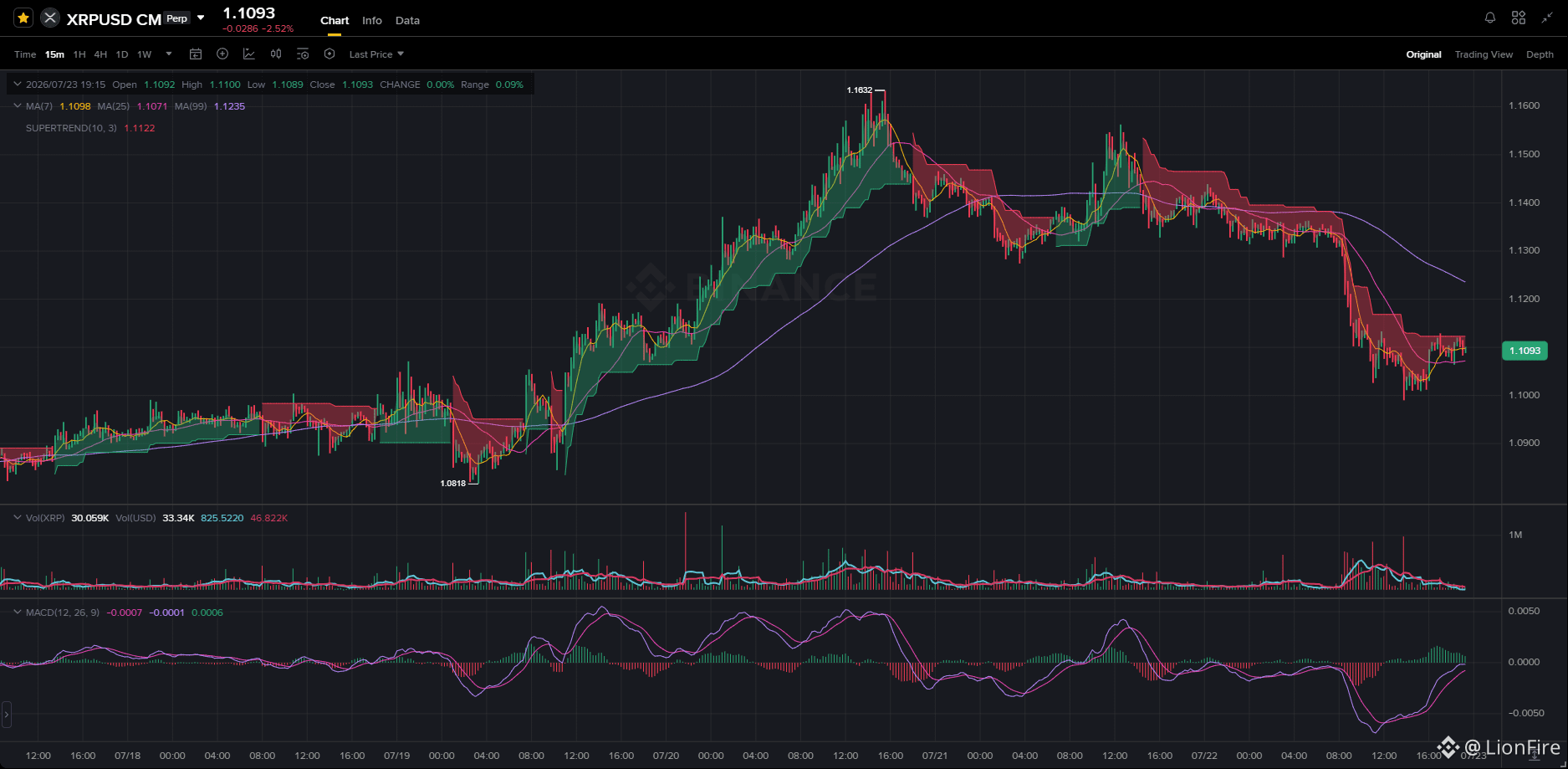Open the layout widgets grid icon

coord(1519,18)
